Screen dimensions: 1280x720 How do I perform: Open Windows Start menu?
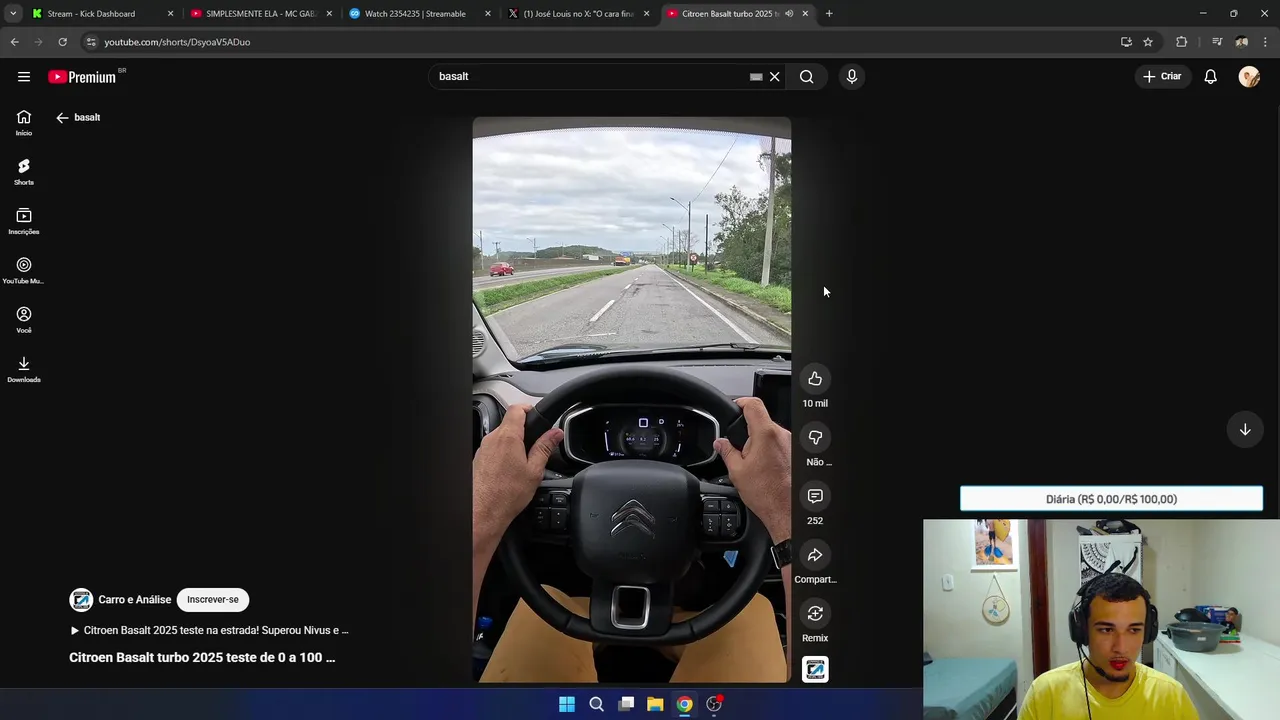567,704
